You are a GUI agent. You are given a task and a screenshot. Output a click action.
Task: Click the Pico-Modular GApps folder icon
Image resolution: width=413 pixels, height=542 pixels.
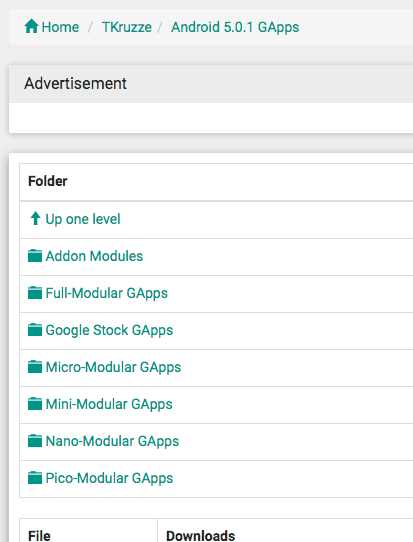(x=35, y=478)
